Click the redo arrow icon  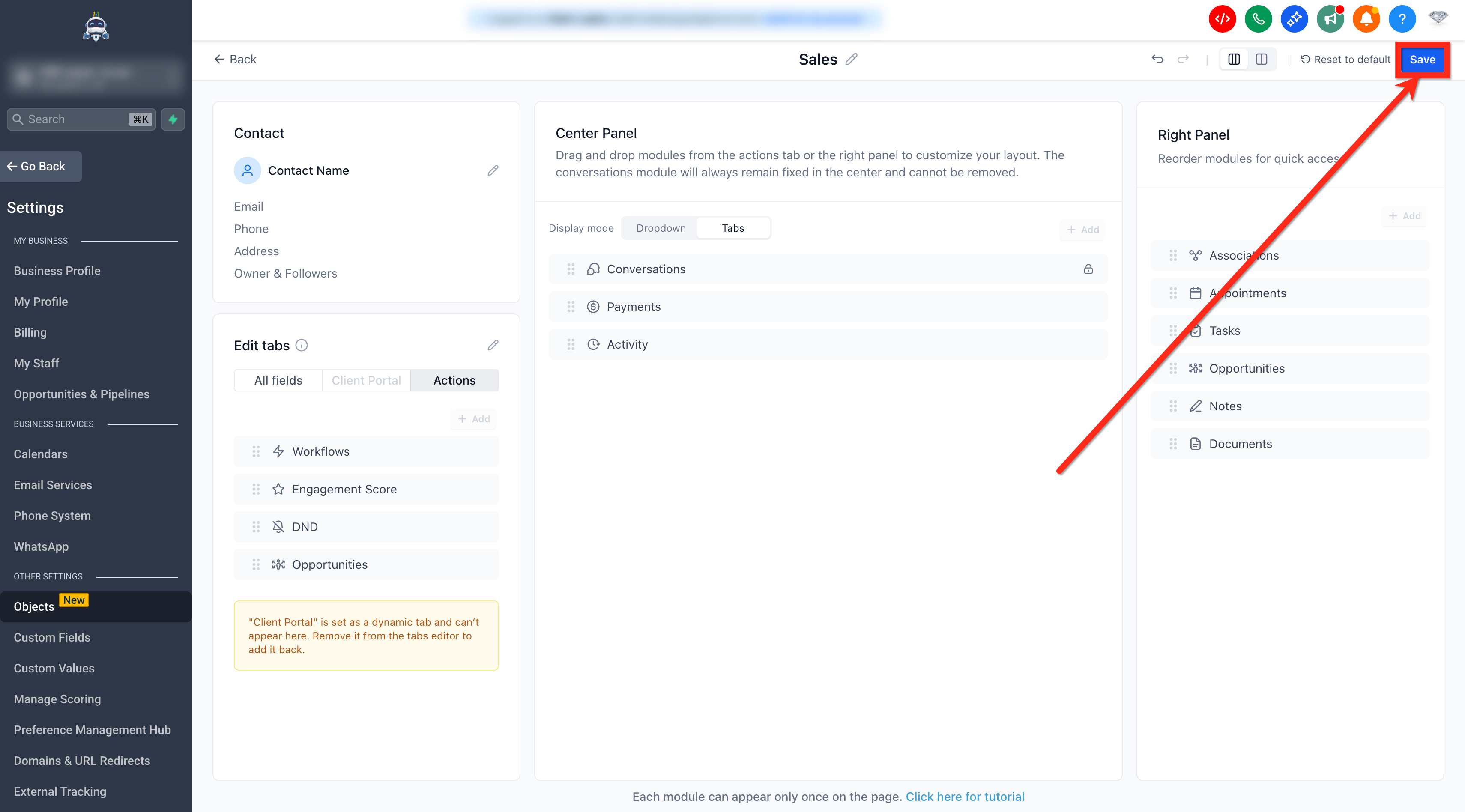tap(1183, 59)
